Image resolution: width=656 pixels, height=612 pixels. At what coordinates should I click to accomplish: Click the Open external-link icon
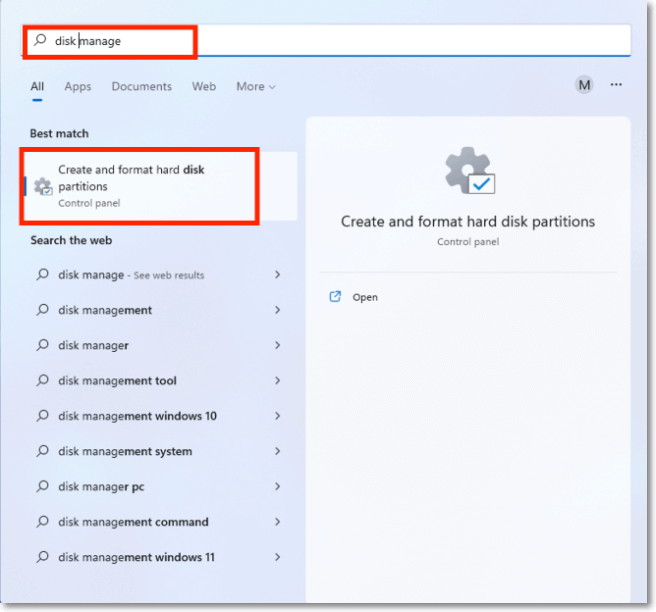click(335, 297)
